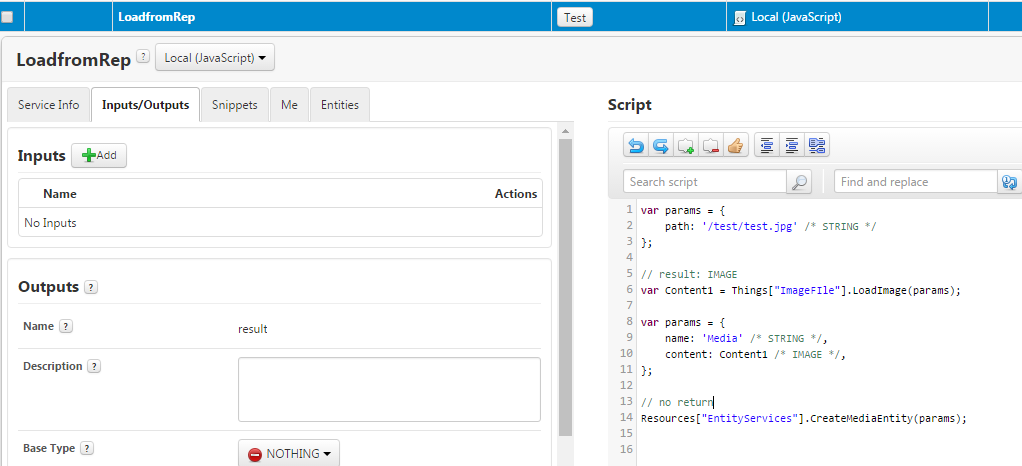Click the Actions column header

point(516,194)
